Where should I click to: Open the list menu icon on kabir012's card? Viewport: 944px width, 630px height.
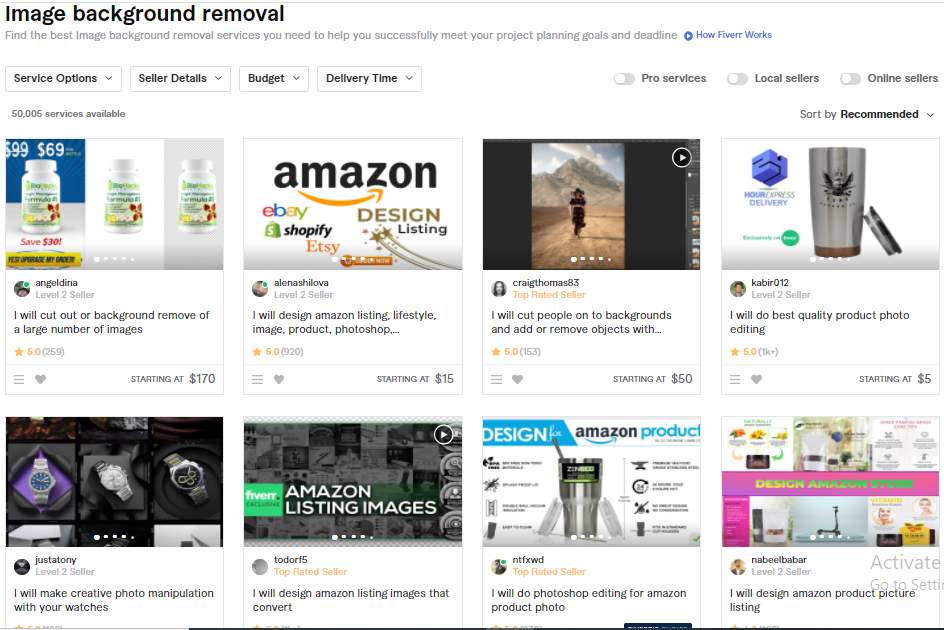735,379
